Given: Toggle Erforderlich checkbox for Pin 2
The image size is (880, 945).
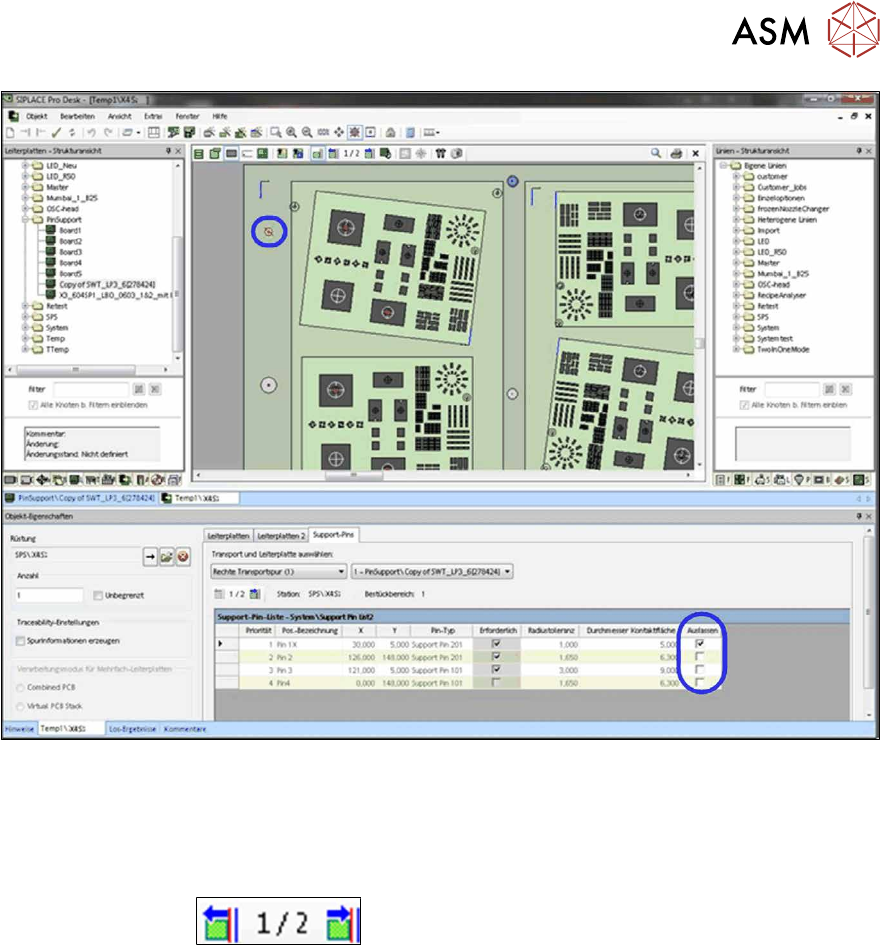Looking at the screenshot, I should [496, 656].
